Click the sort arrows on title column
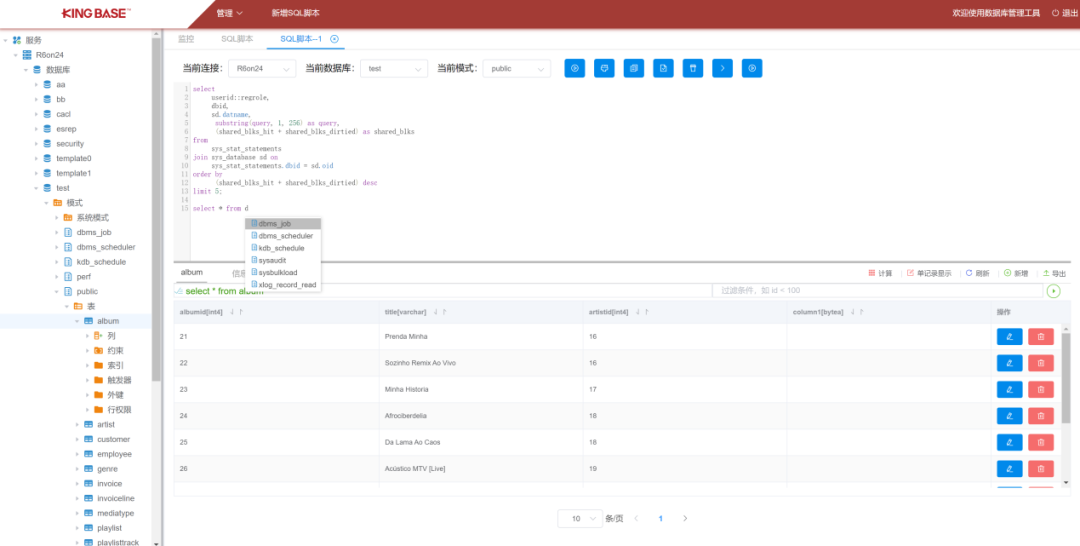Image resolution: width=1080 pixels, height=546 pixels. [440, 312]
